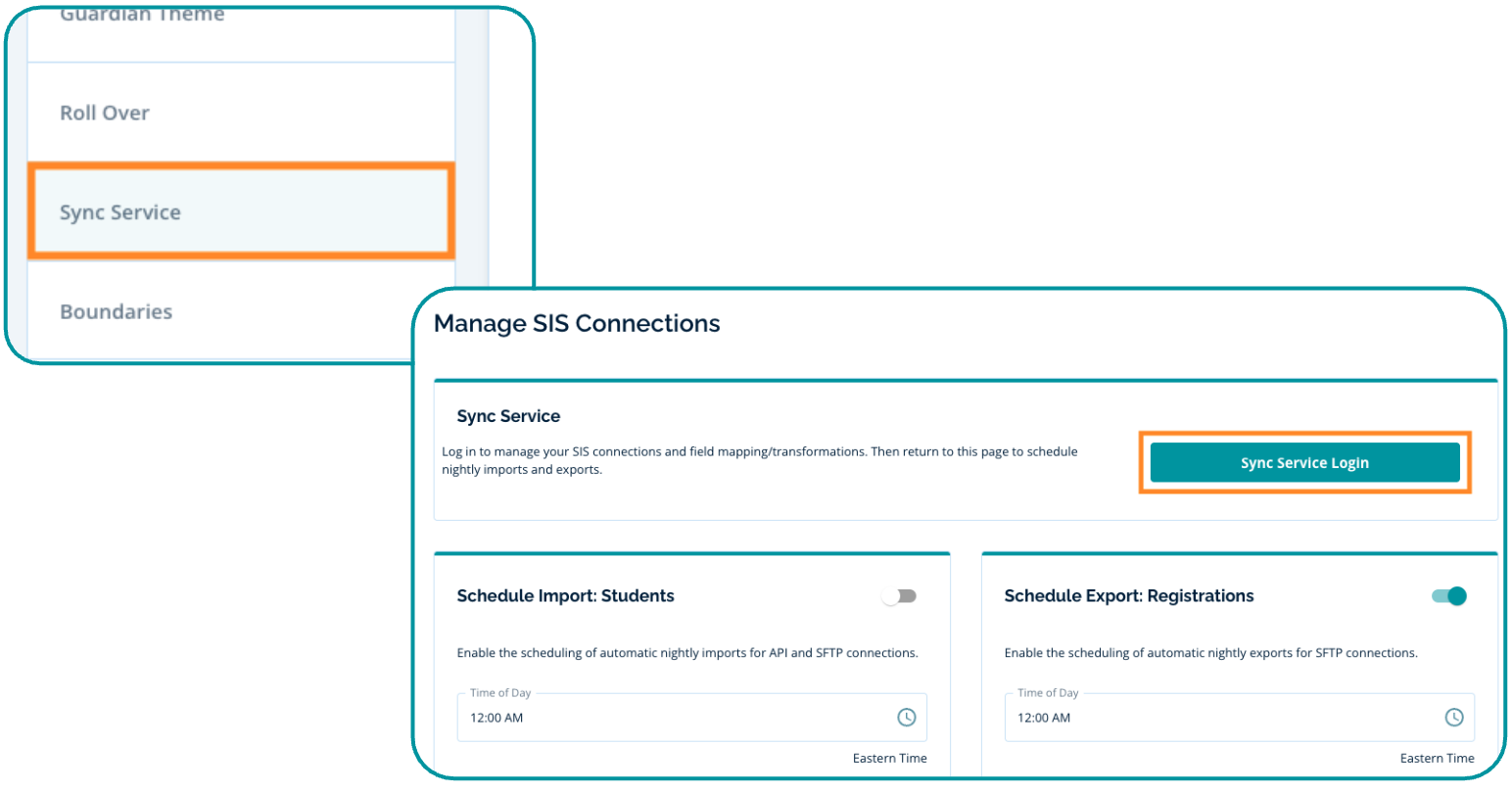Click the Manage SIS Connections heading
The width and height of the screenshot is (1512, 793).
point(577,324)
